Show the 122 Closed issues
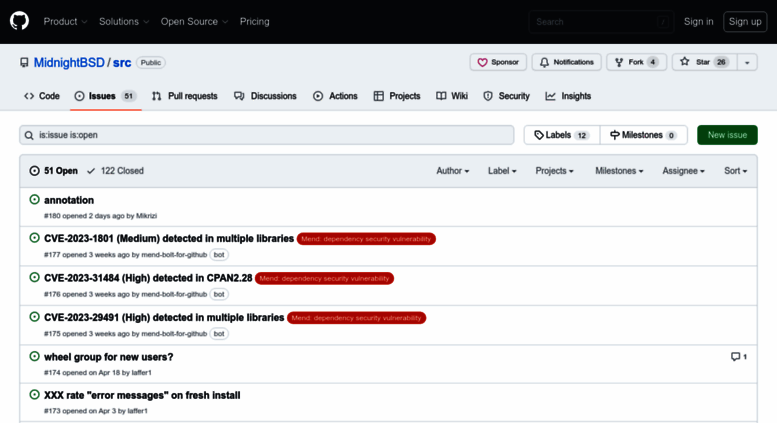777x423 pixels. tap(115, 171)
